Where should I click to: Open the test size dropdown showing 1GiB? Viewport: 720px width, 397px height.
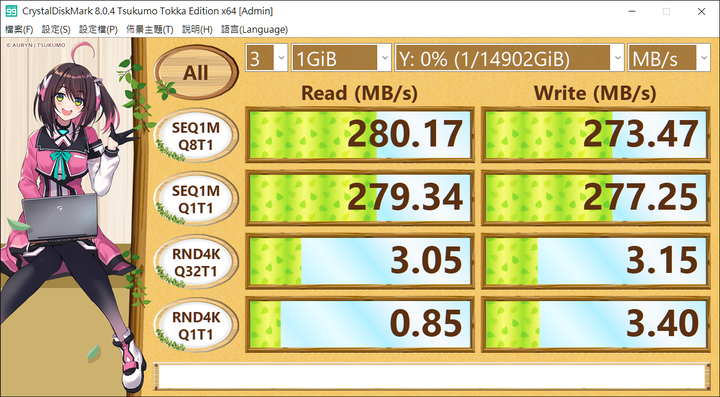point(341,58)
